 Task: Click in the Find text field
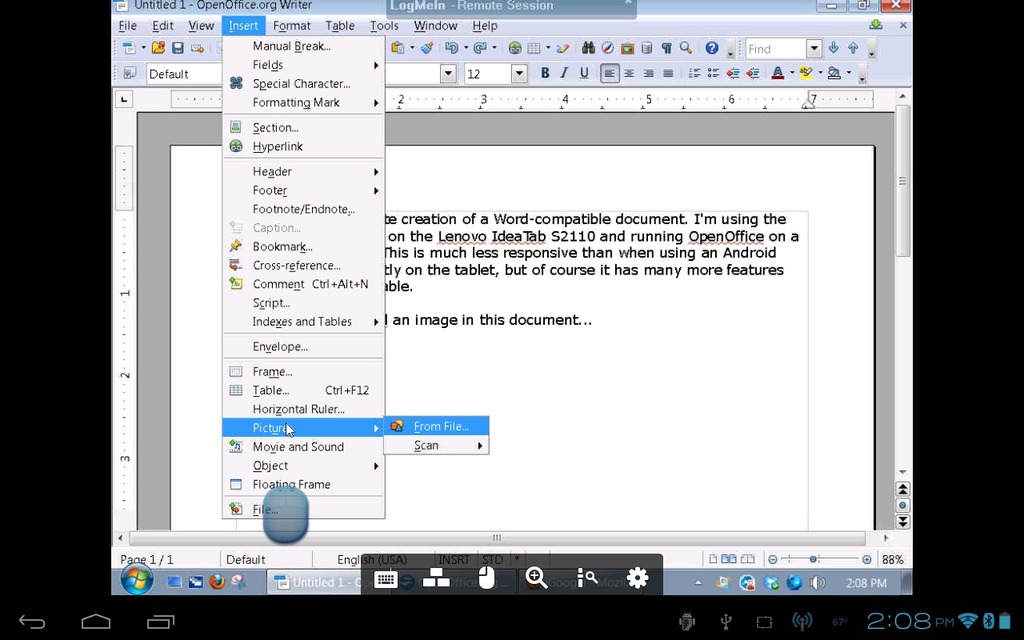click(x=776, y=48)
